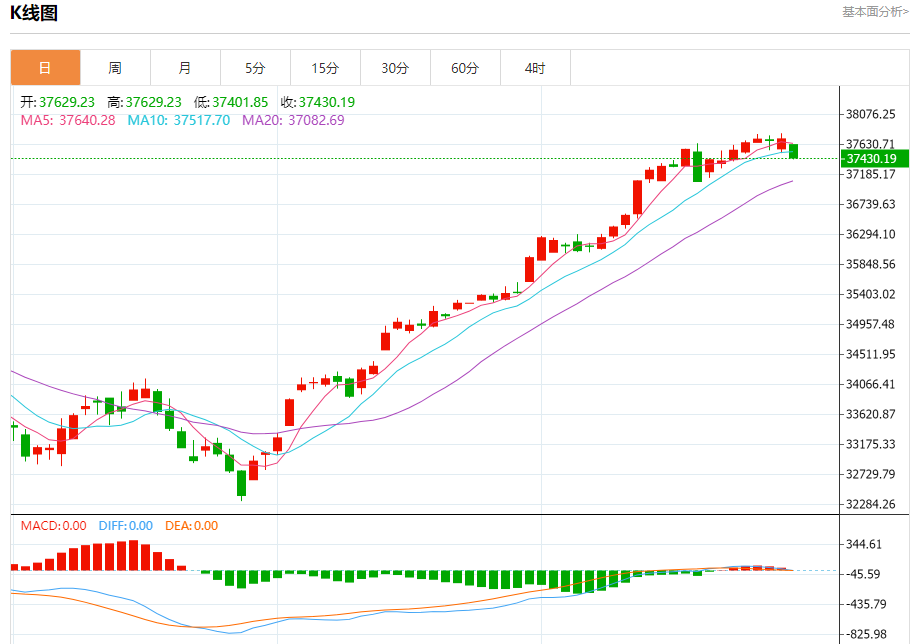The image size is (917, 644).
Task: Click the -435.79 MACD axis label
Action: click(x=866, y=604)
